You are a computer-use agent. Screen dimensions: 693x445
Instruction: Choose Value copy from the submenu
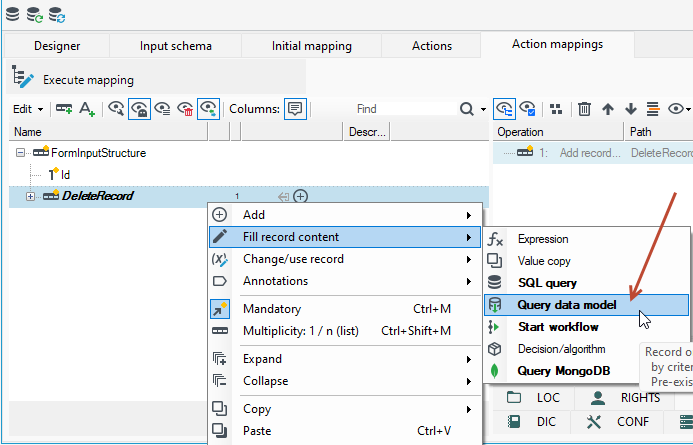pos(586,261)
